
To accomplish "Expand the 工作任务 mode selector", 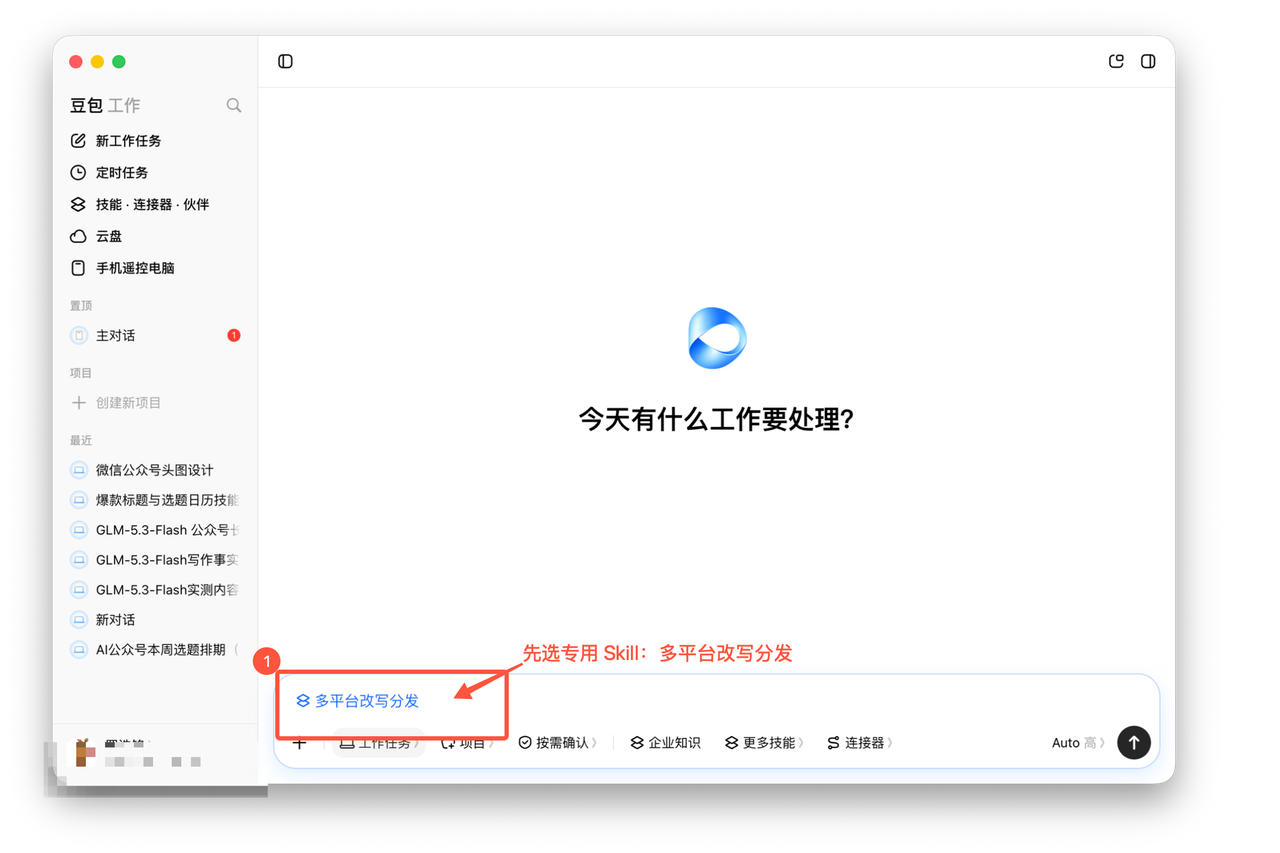I will click(x=380, y=743).
